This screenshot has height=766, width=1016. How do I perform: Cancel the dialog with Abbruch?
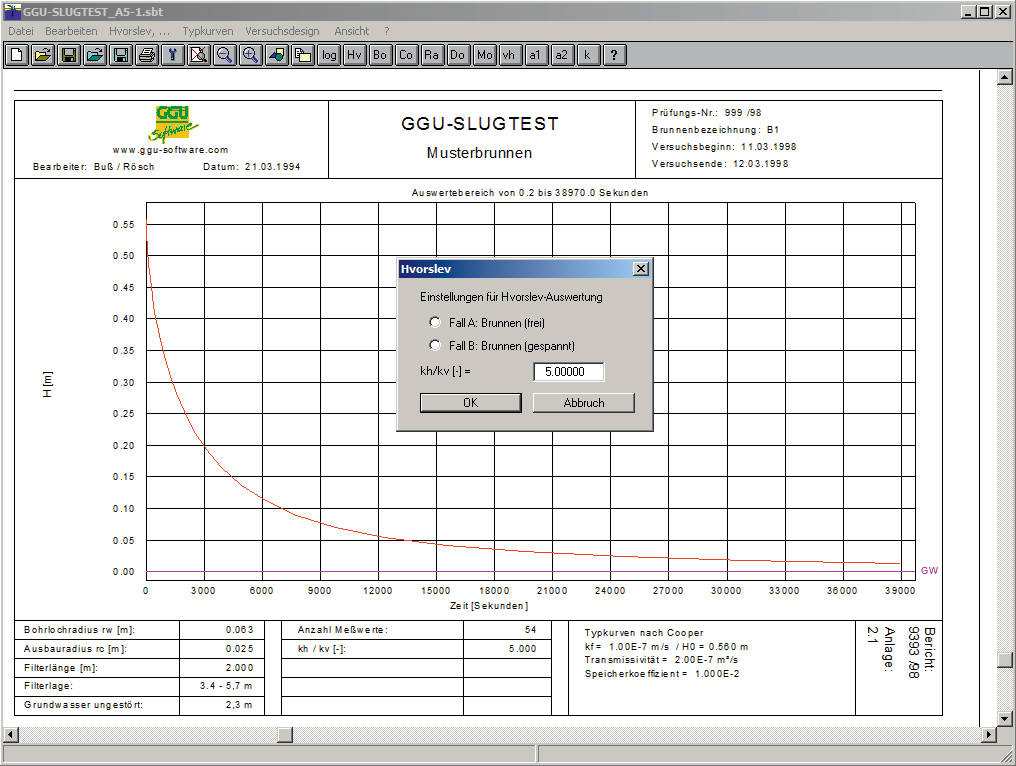(x=583, y=402)
